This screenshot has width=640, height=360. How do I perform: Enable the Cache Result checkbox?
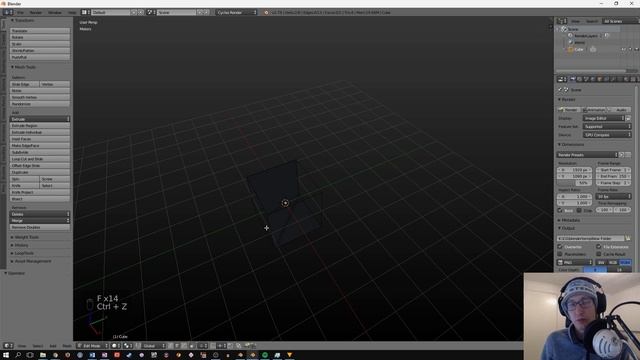click(598, 254)
